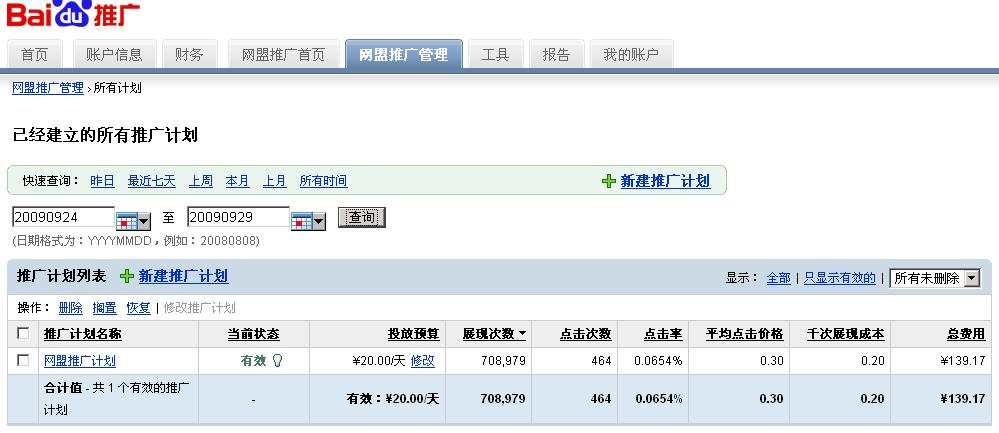The width and height of the screenshot is (999, 433).
Task: Click the start date input field 20090924
Action: click(x=63, y=217)
